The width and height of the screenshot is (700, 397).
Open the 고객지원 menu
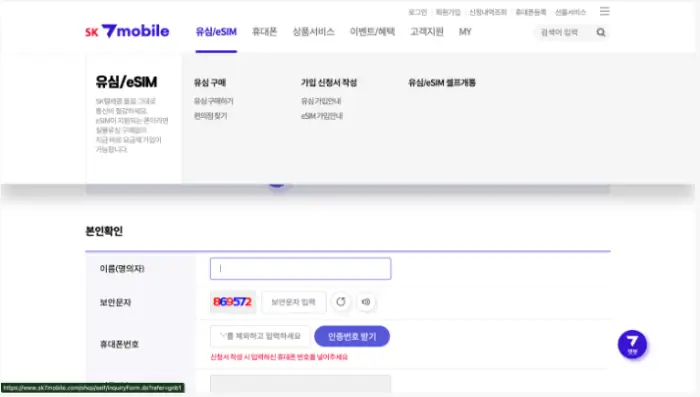click(427, 32)
